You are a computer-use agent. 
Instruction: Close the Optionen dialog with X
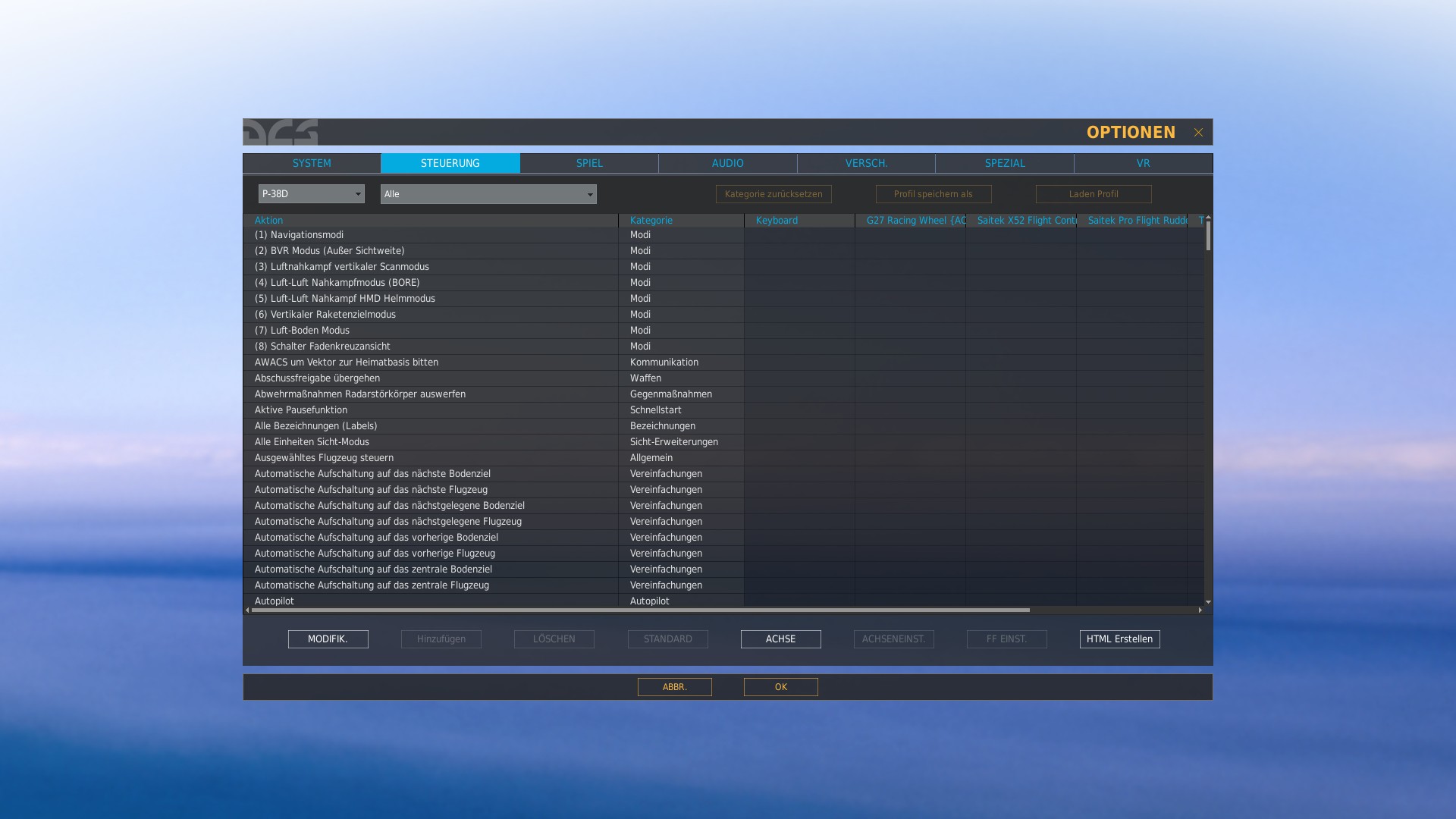tap(1198, 132)
